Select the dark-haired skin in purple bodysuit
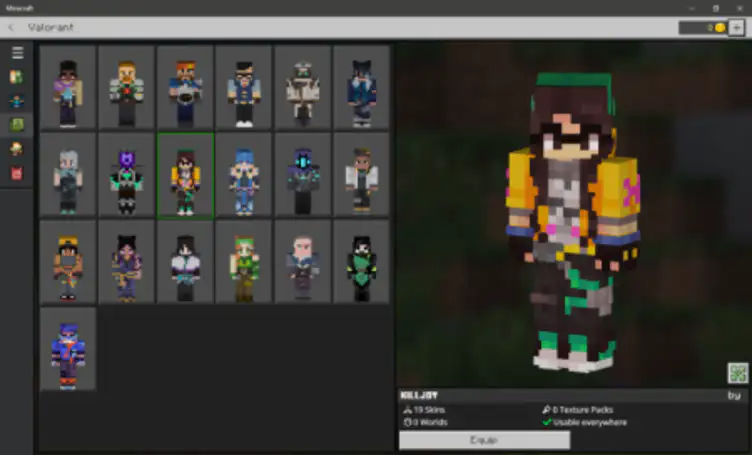Screen dimensions: 752x455 point(127,263)
